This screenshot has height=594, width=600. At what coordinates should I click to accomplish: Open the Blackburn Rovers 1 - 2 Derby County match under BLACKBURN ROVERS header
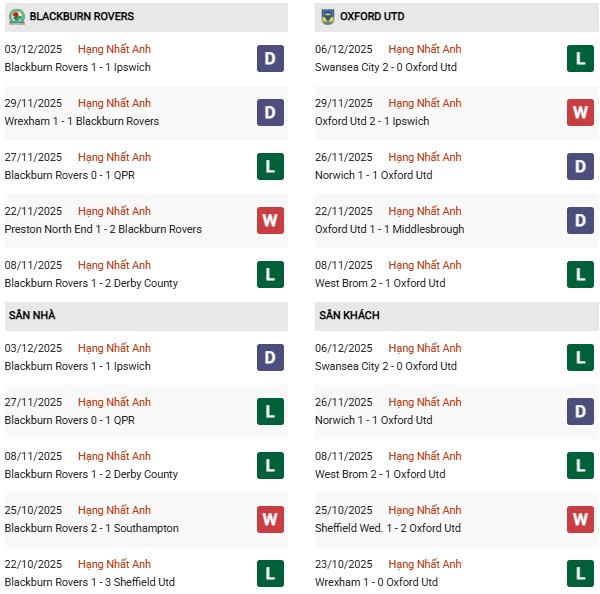pyautogui.click(x=91, y=283)
